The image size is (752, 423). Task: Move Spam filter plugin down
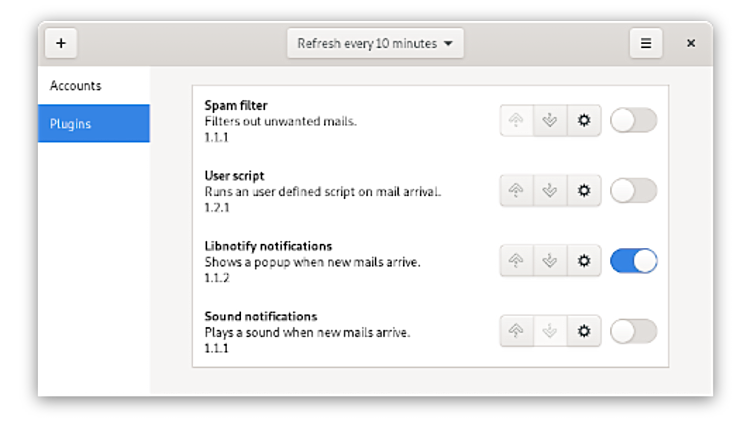point(550,121)
